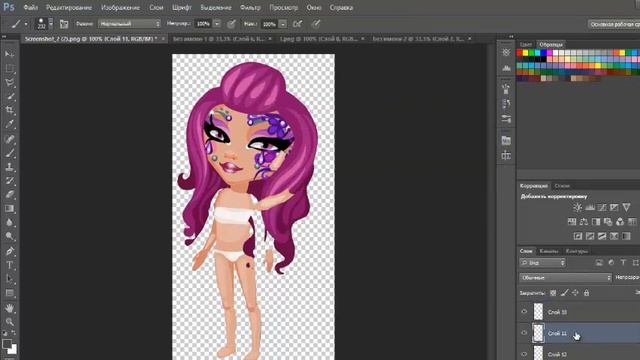
Task: Expand the collapsed panel dock double-arrow
Action: point(511,37)
